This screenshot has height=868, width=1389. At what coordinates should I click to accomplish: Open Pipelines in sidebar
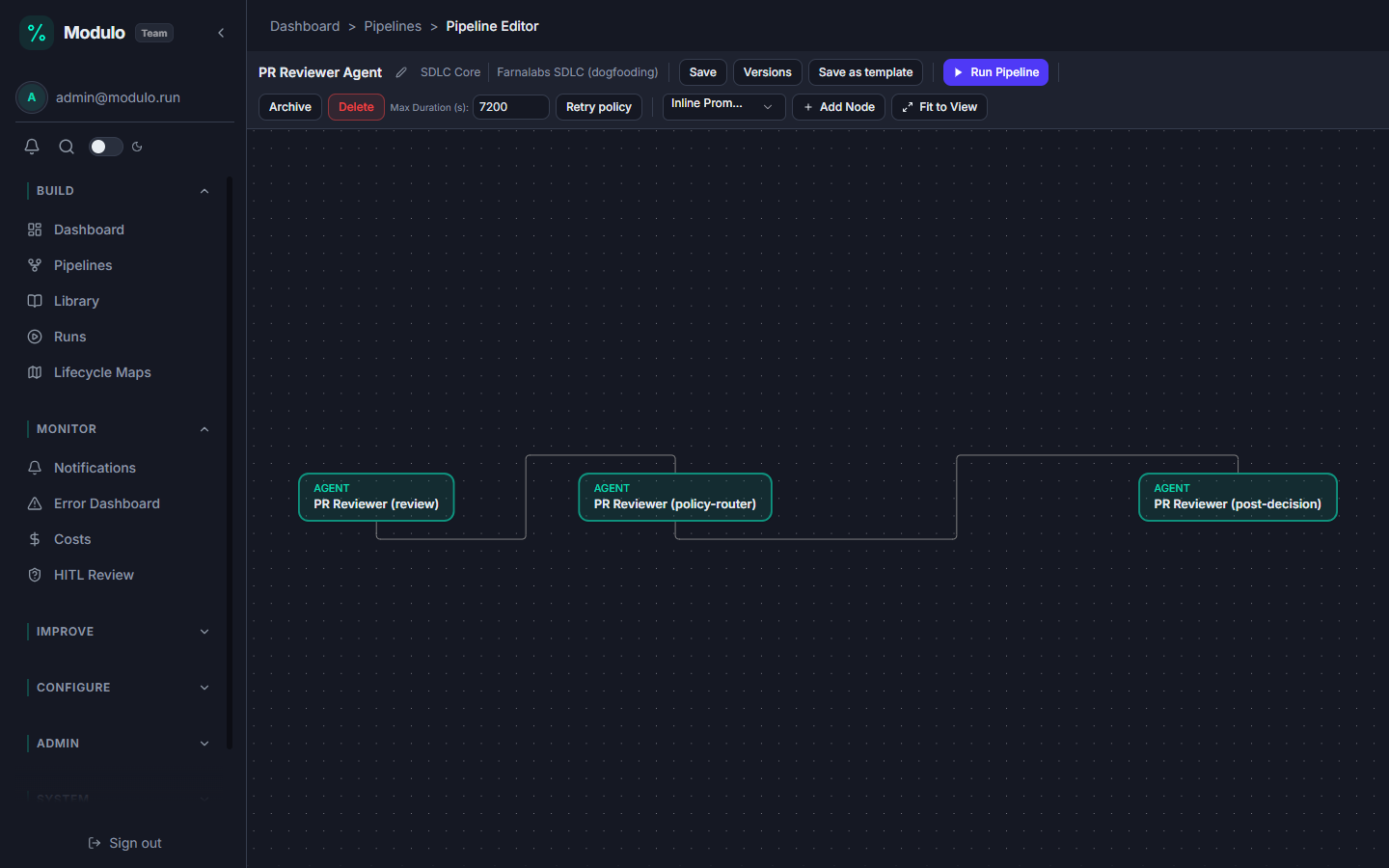[x=120, y=265]
